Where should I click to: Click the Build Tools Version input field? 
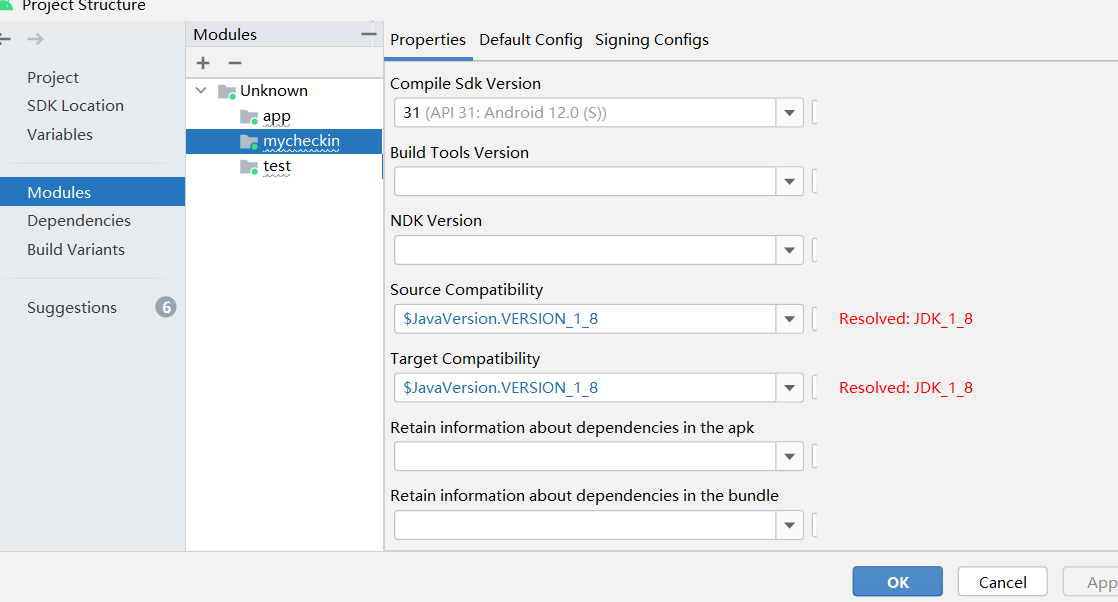[x=585, y=182]
